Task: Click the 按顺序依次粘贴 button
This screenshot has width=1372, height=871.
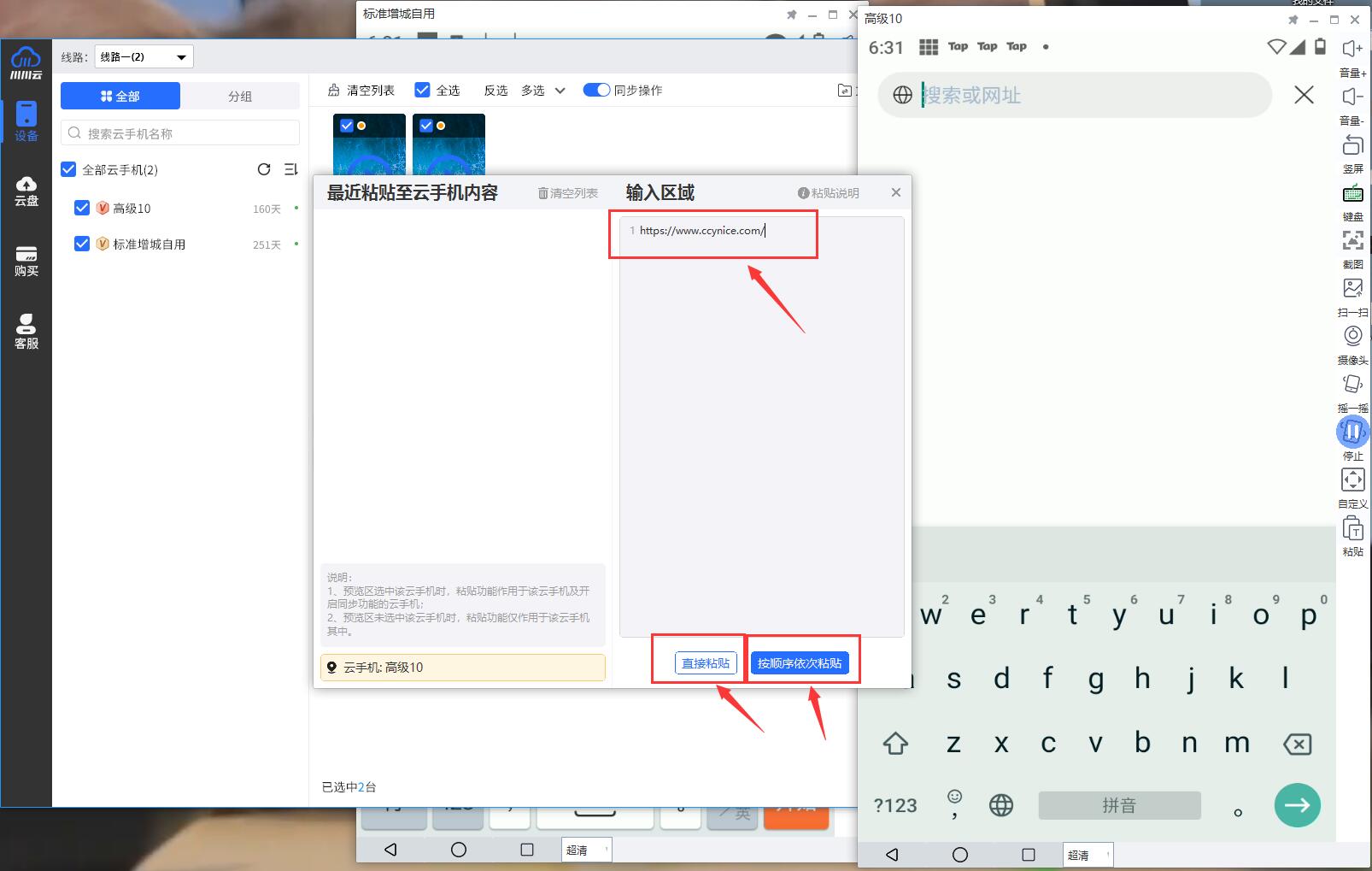Action: [x=800, y=663]
